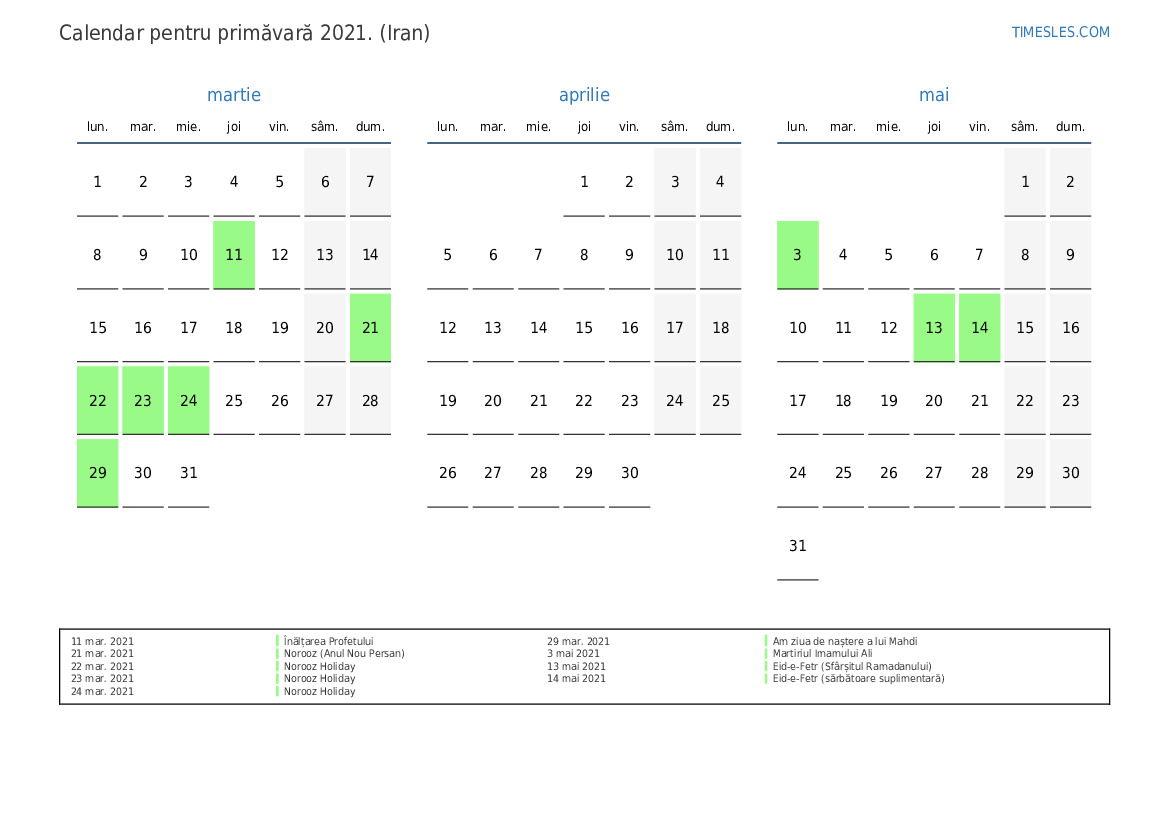This screenshot has width=1169, height=827.
Task: Click March 17 date cell
Action: coord(189,328)
